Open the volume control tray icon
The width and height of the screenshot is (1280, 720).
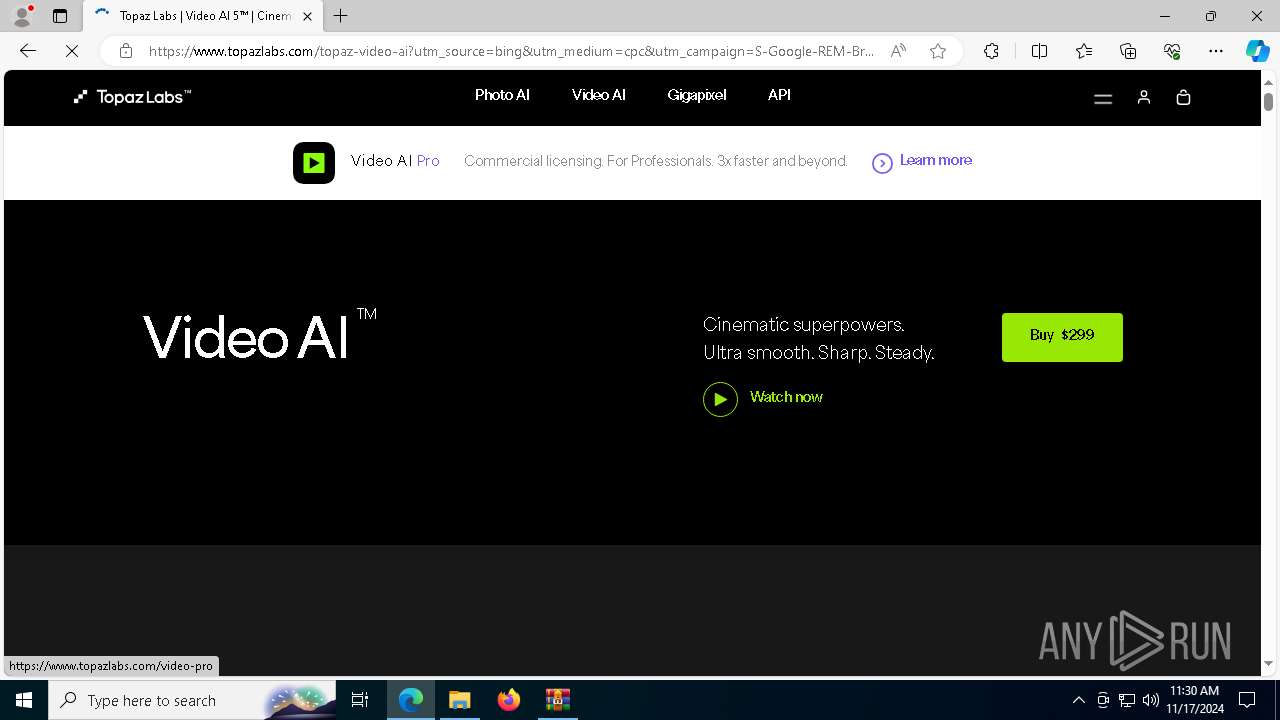click(1151, 700)
